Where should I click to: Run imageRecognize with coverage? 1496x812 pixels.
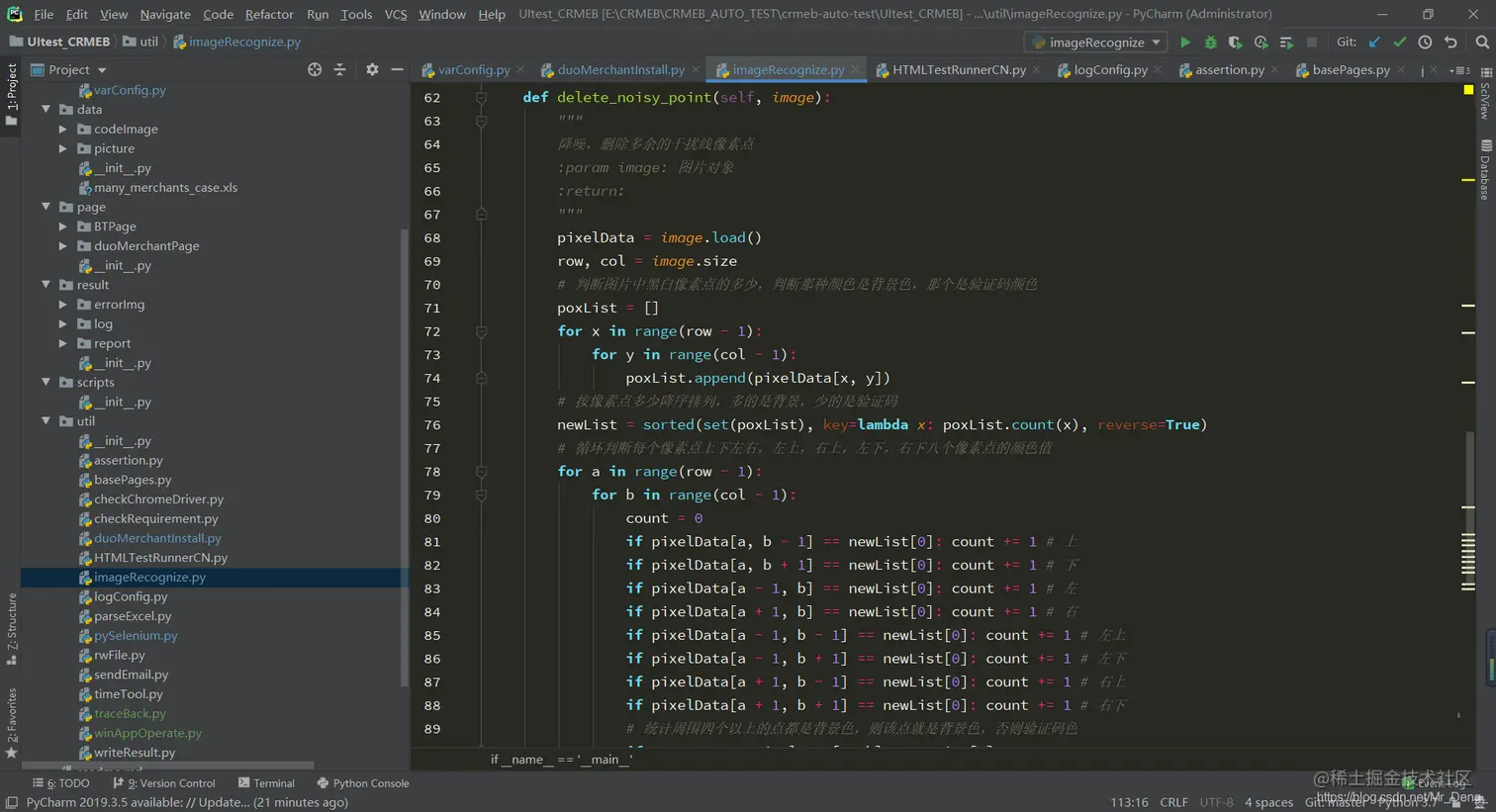pos(1235,43)
